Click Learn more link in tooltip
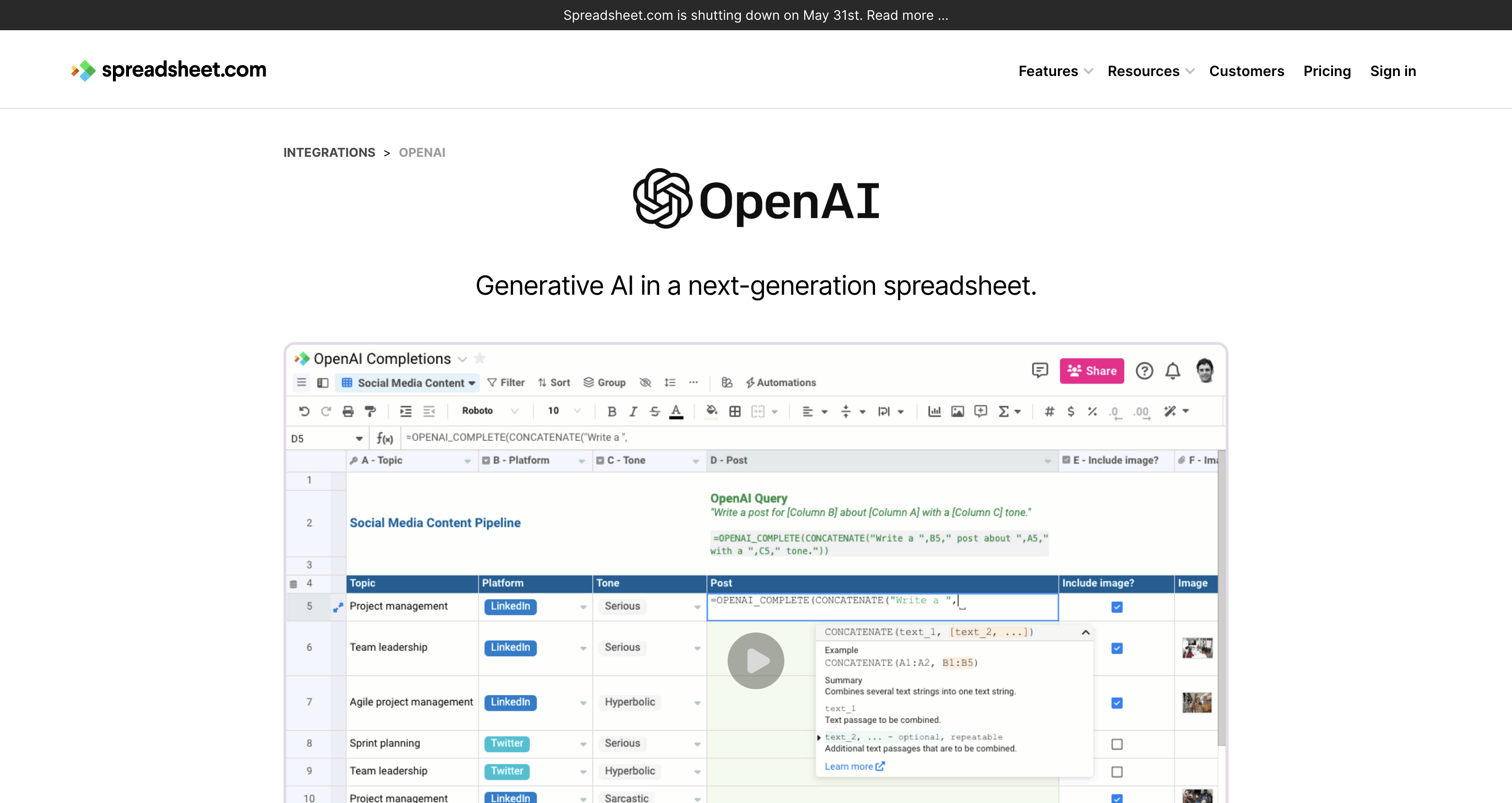The image size is (1512, 803). coord(854,767)
